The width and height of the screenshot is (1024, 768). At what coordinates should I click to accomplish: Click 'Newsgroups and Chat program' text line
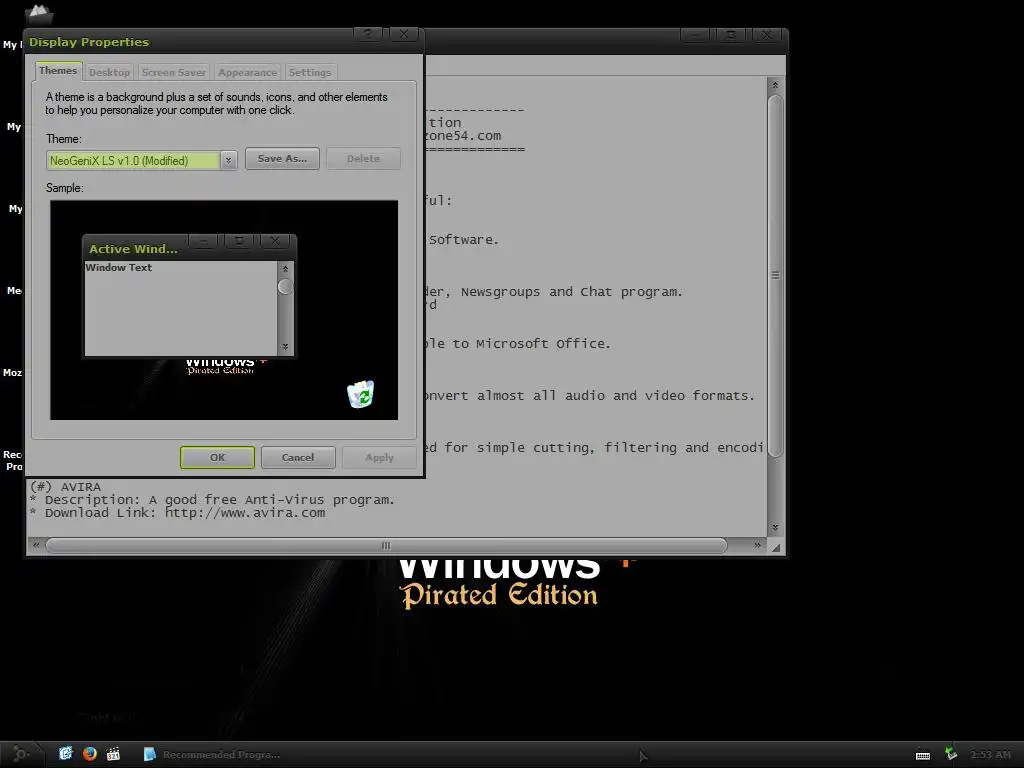pyautogui.click(x=571, y=292)
